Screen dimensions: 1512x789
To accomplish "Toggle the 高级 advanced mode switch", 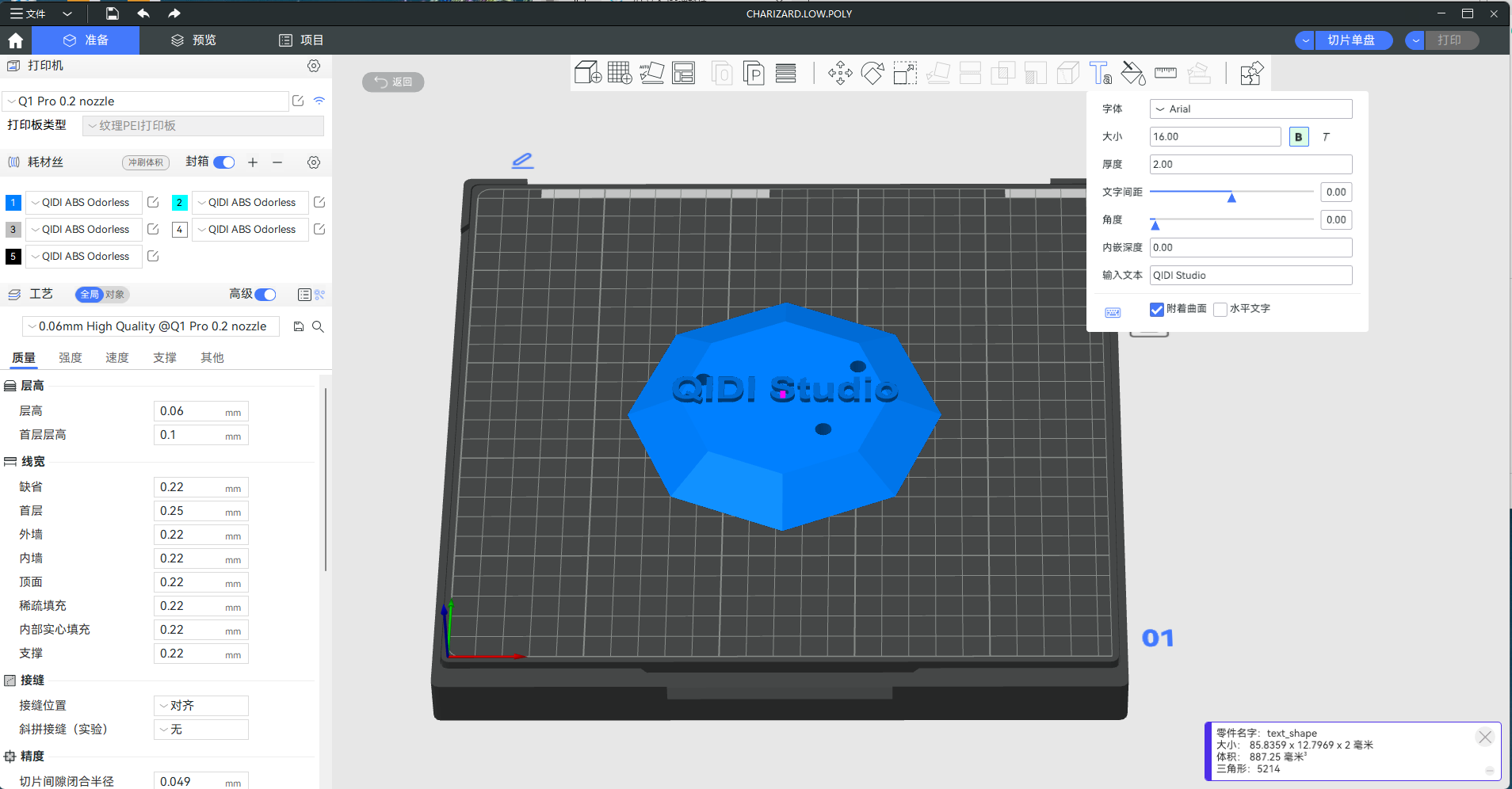I will click(265, 295).
